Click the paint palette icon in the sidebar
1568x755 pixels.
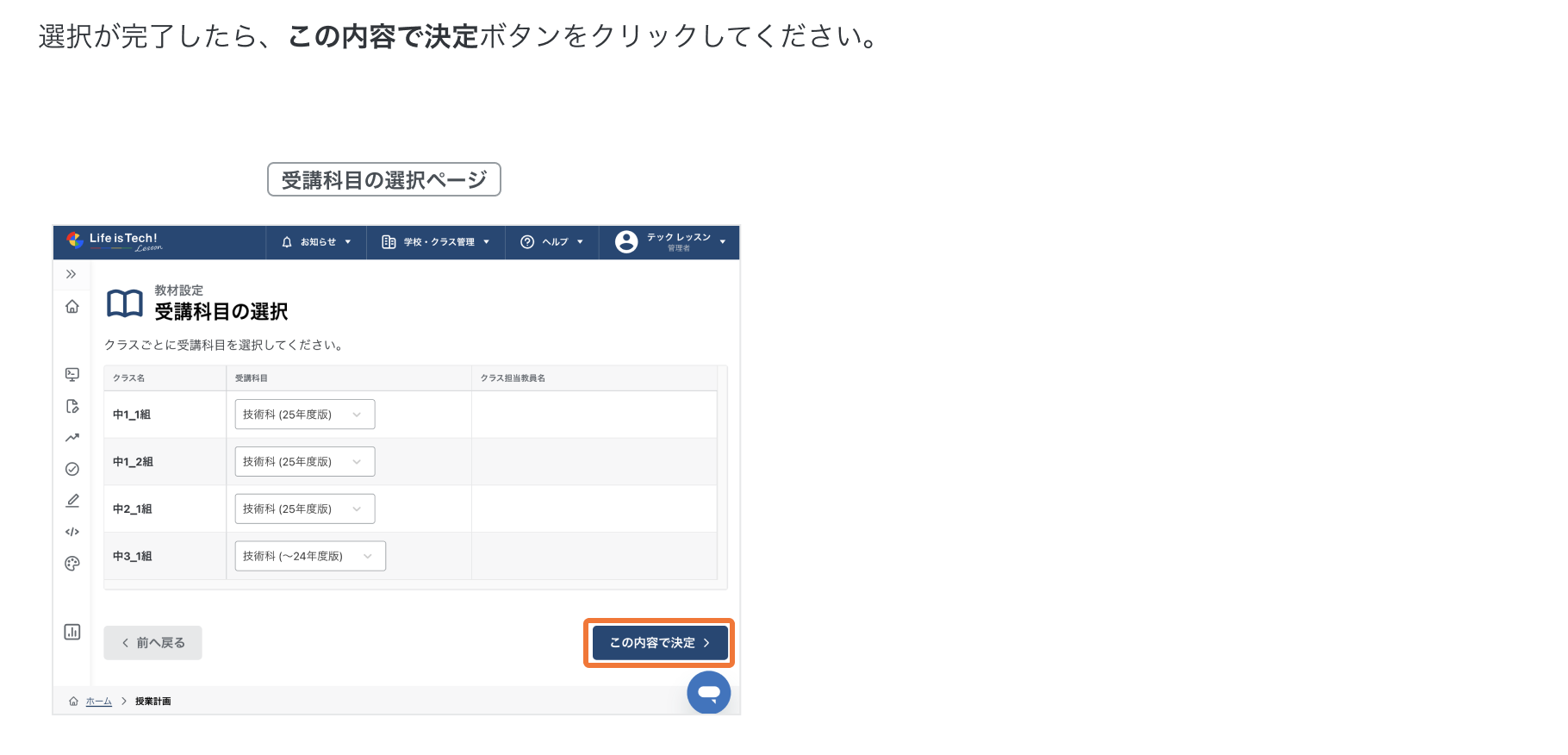coord(72,564)
